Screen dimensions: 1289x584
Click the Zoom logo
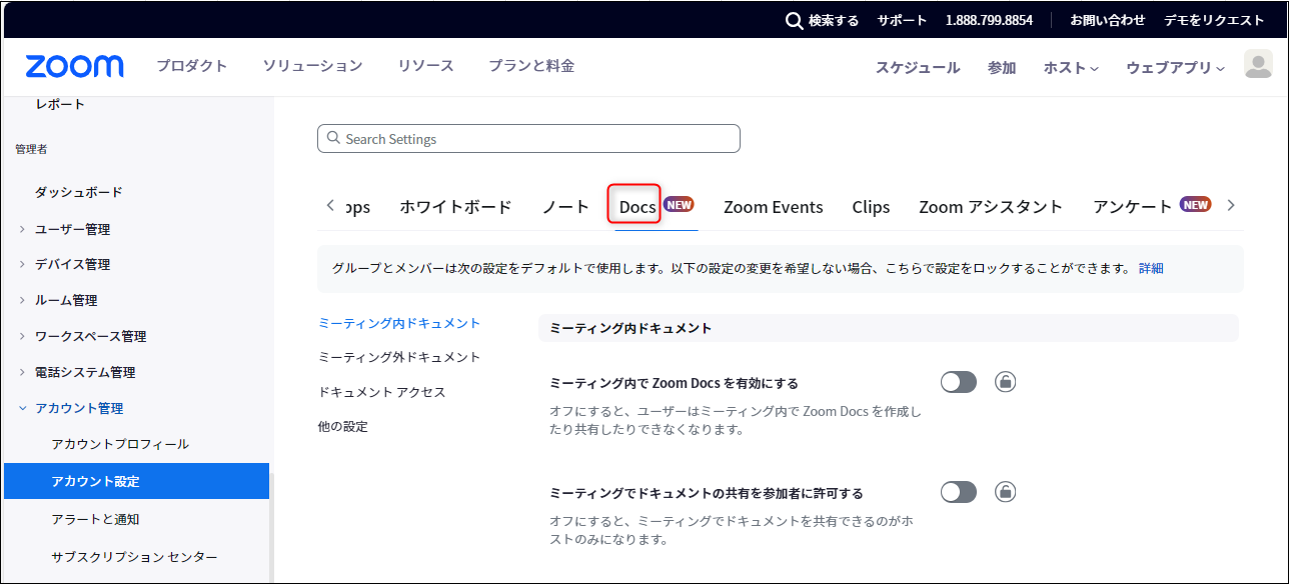(75, 65)
